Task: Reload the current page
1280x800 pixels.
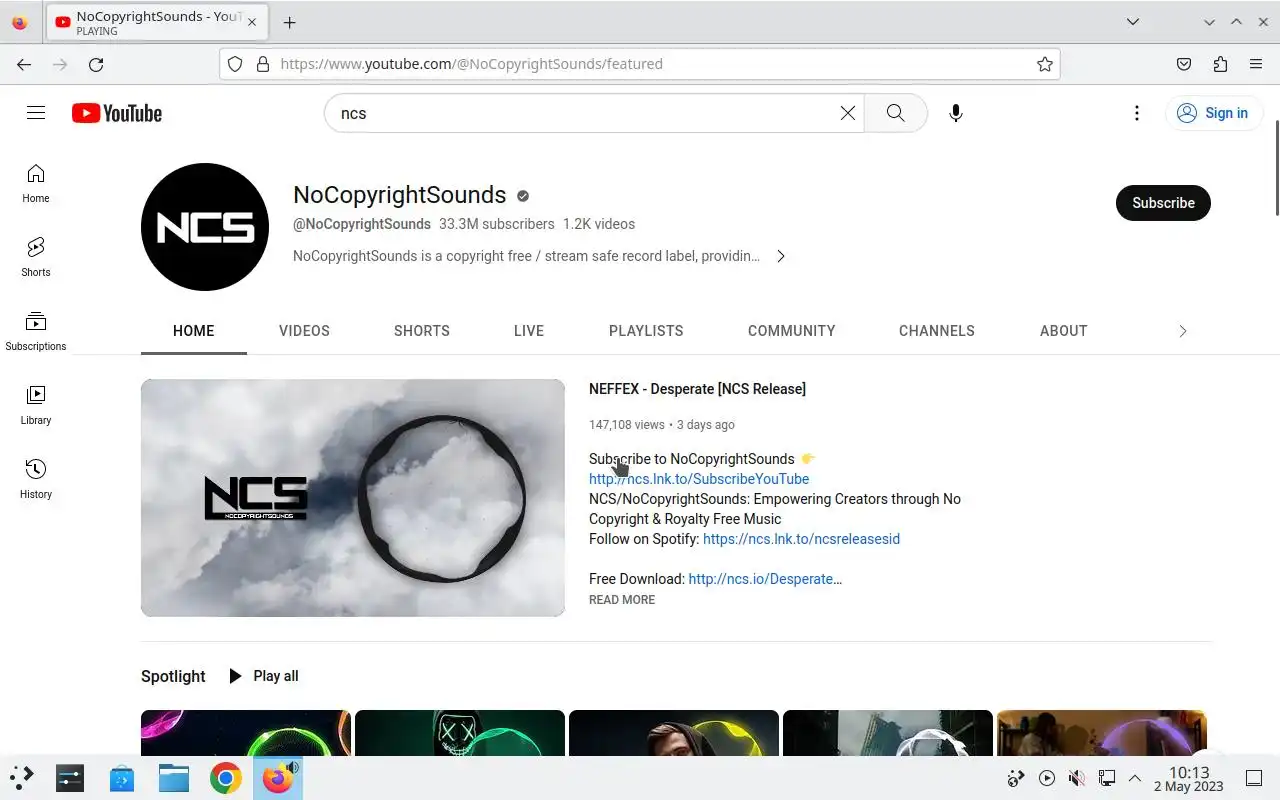Action: click(96, 64)
